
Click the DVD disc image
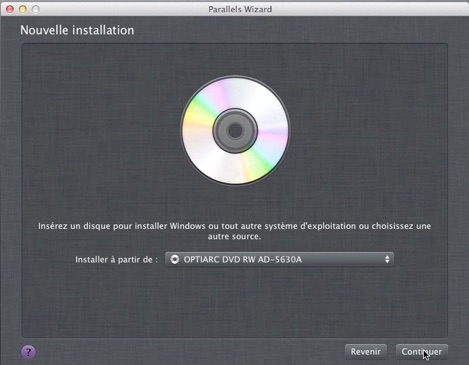[235, 130]
